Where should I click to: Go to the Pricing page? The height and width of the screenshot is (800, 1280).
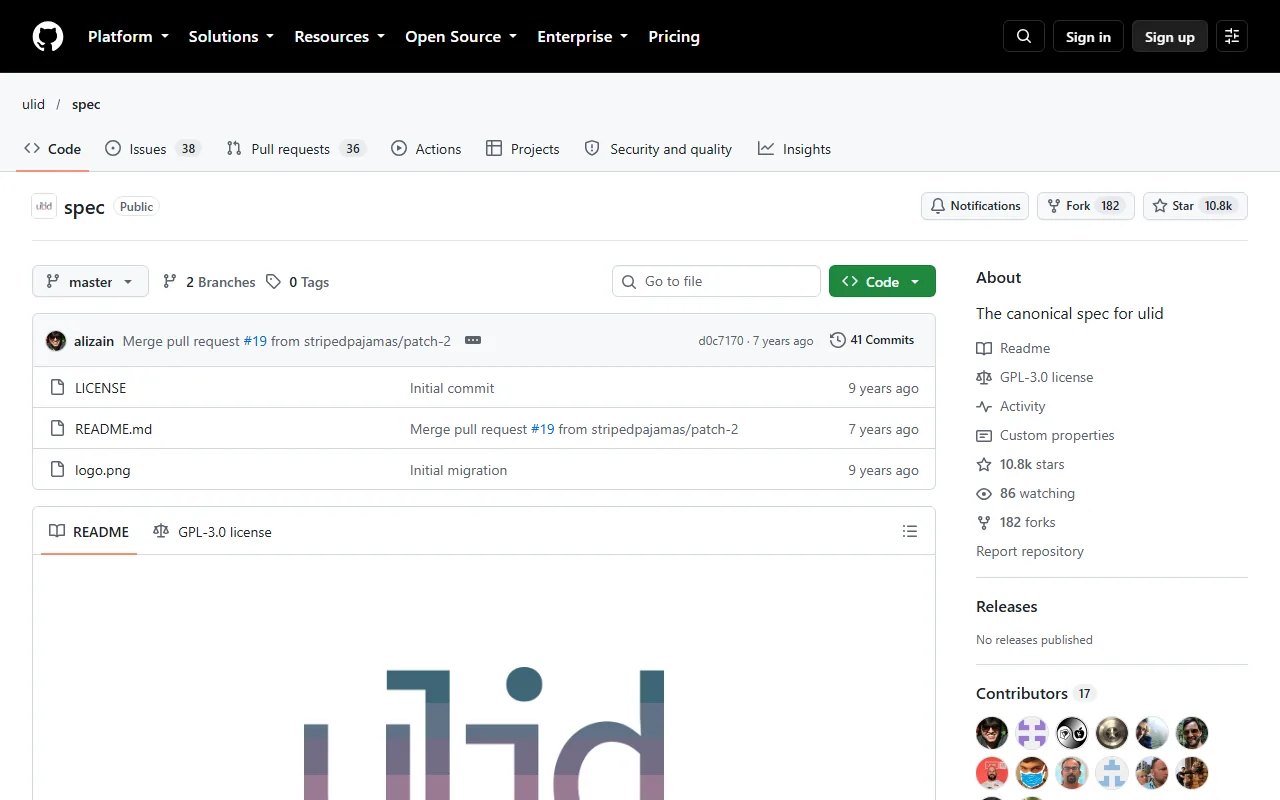point(674,36)
